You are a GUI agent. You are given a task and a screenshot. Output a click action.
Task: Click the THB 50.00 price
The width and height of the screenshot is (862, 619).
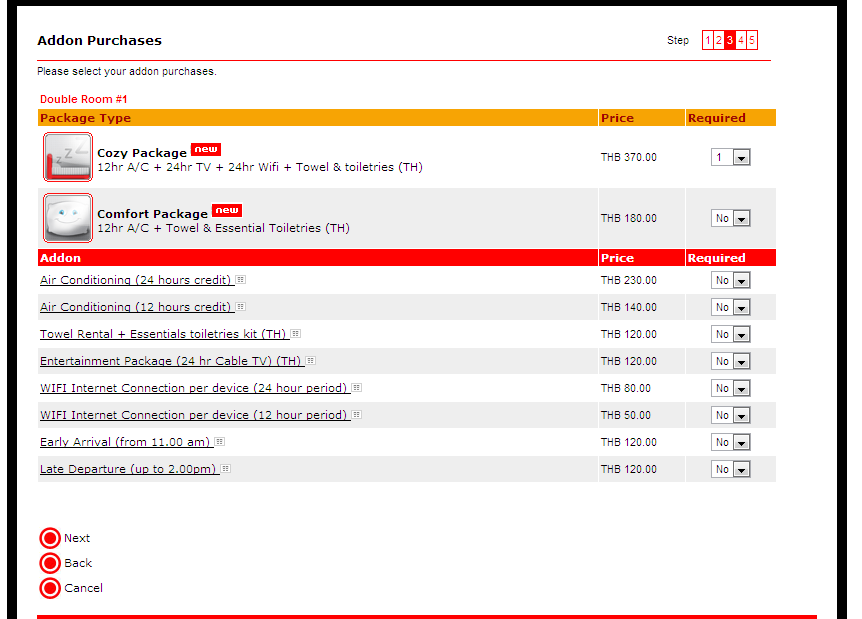coord(626,415)
